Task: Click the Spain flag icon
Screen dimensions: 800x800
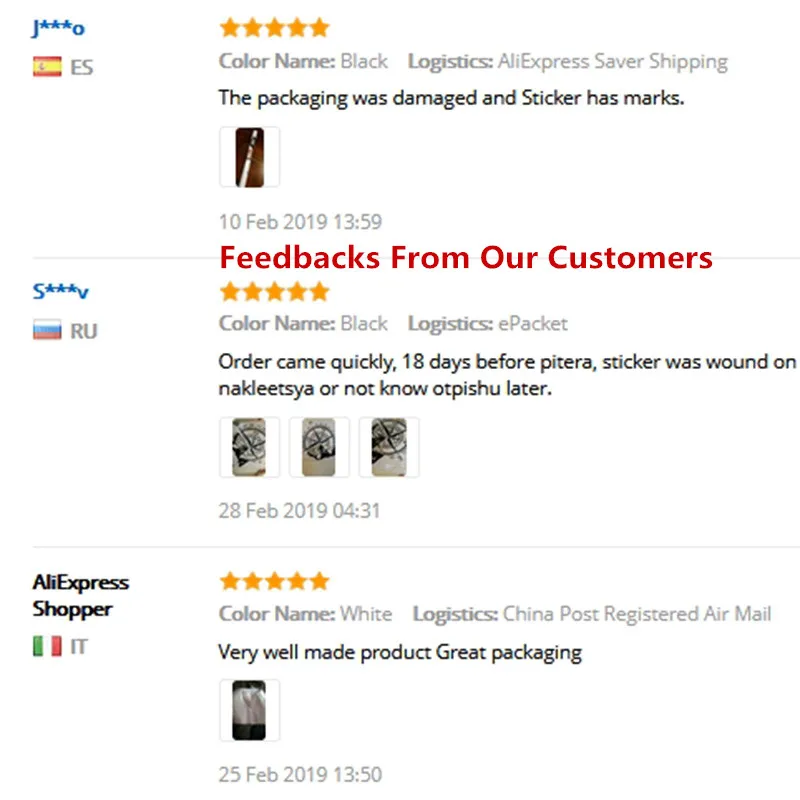Action: point(47,67)
